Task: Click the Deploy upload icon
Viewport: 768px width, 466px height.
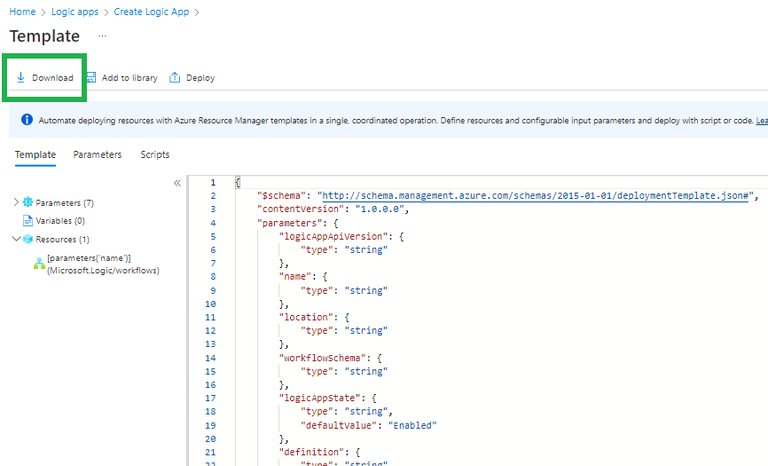Action: click(x=175, y=77)
